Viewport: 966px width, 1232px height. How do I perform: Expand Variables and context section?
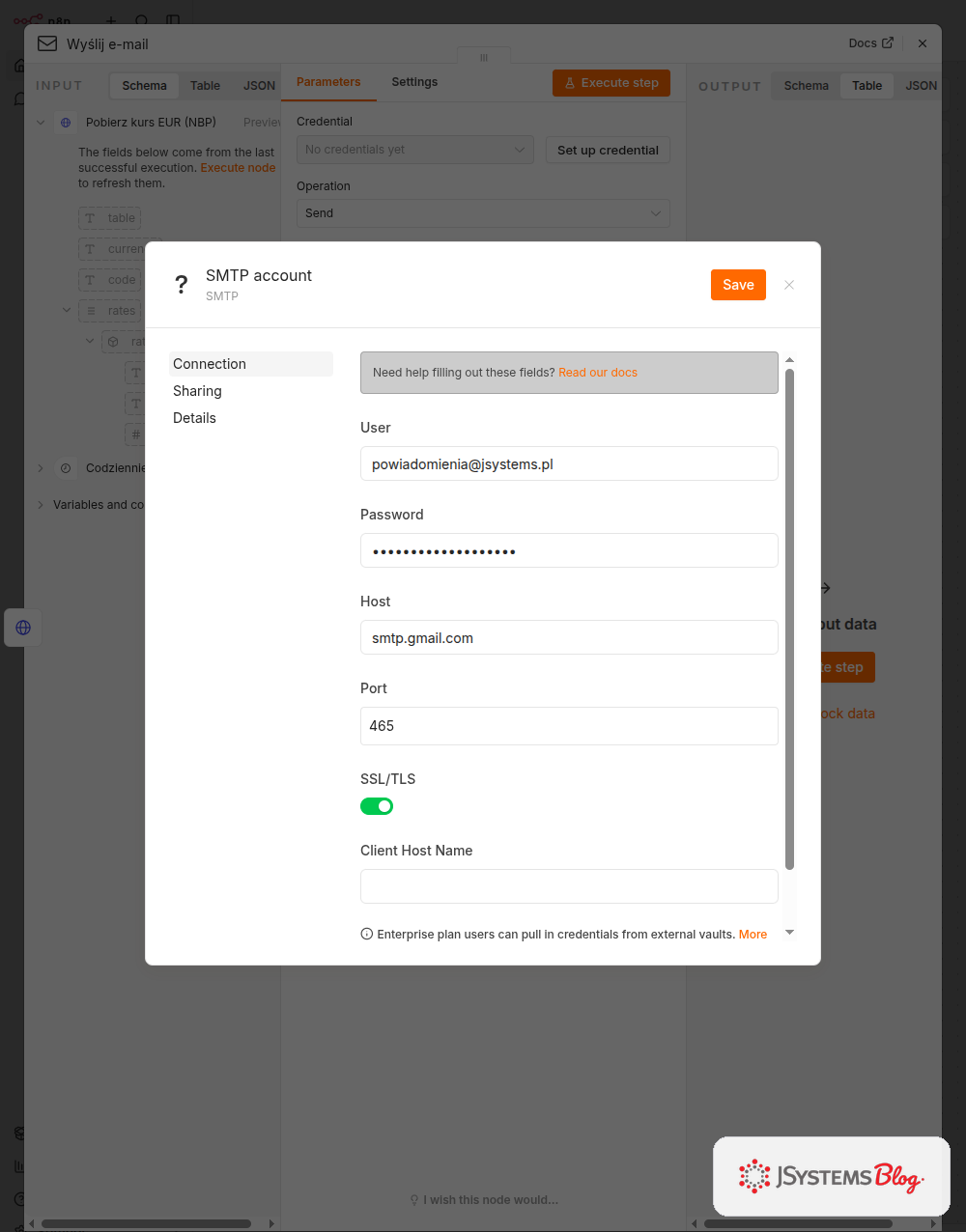pos(41,505)
